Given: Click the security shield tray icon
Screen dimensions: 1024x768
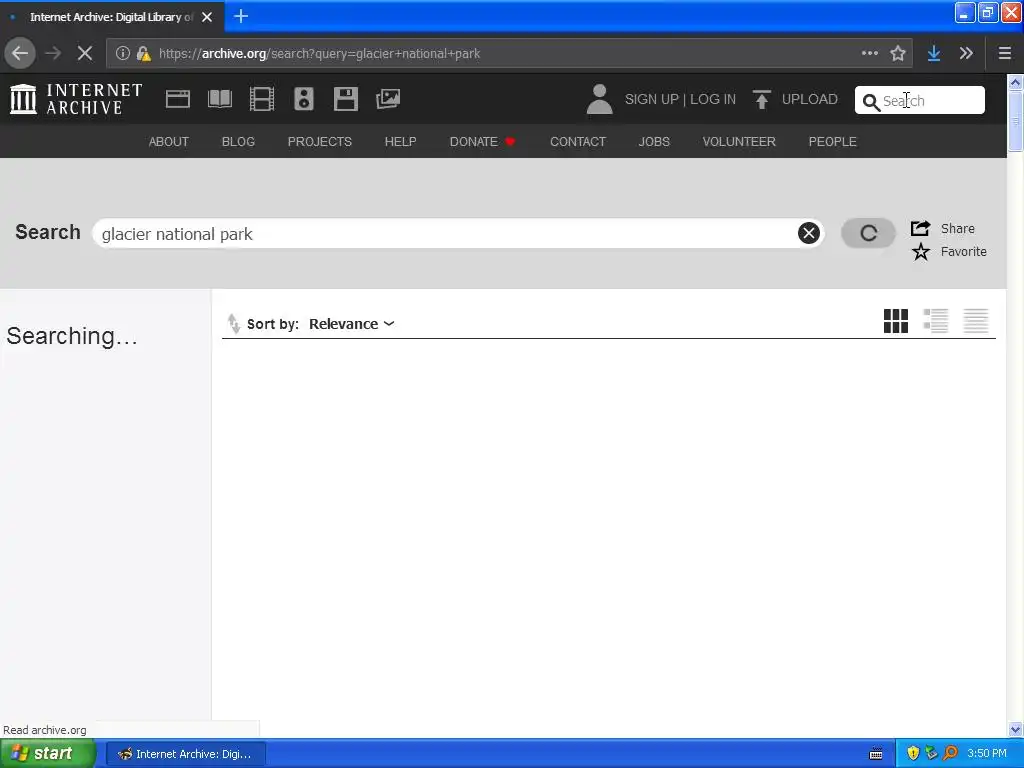Looking at the screenshot, I should [x=913, y=754].
